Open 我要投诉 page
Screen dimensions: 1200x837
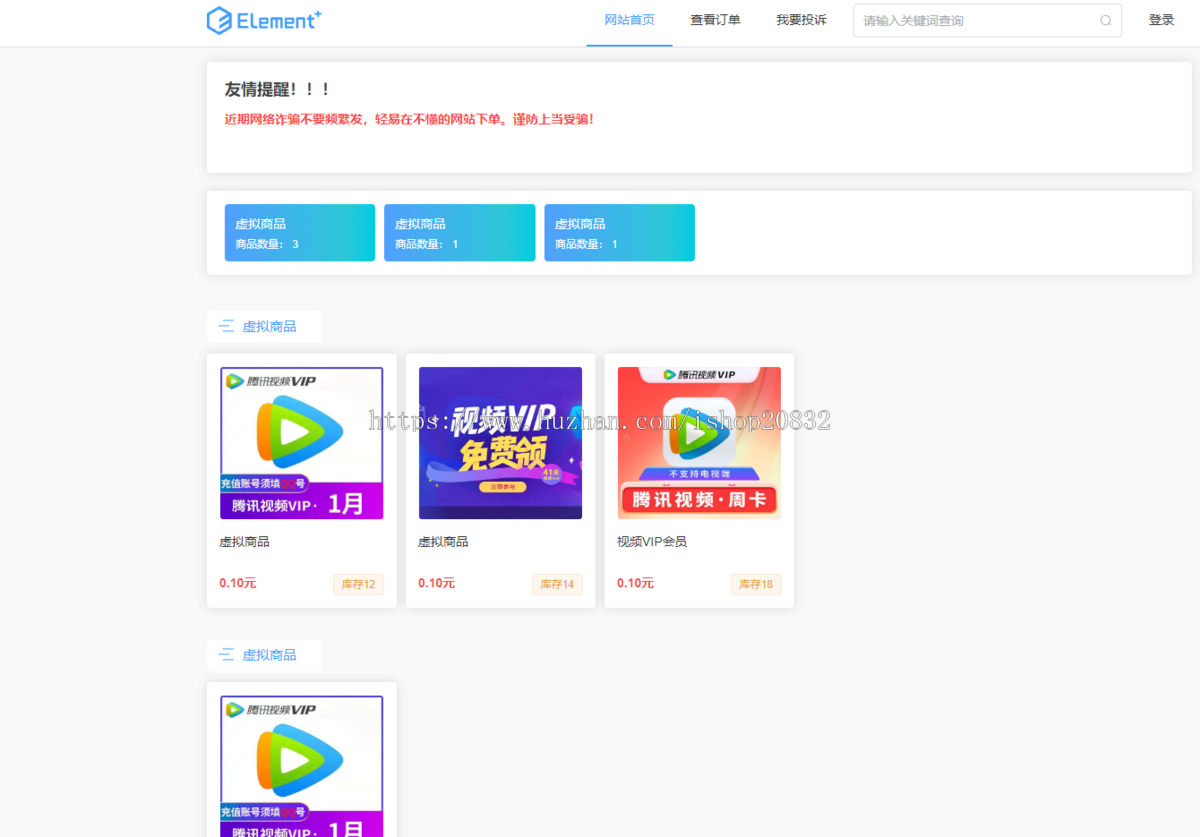pos(801,20)
